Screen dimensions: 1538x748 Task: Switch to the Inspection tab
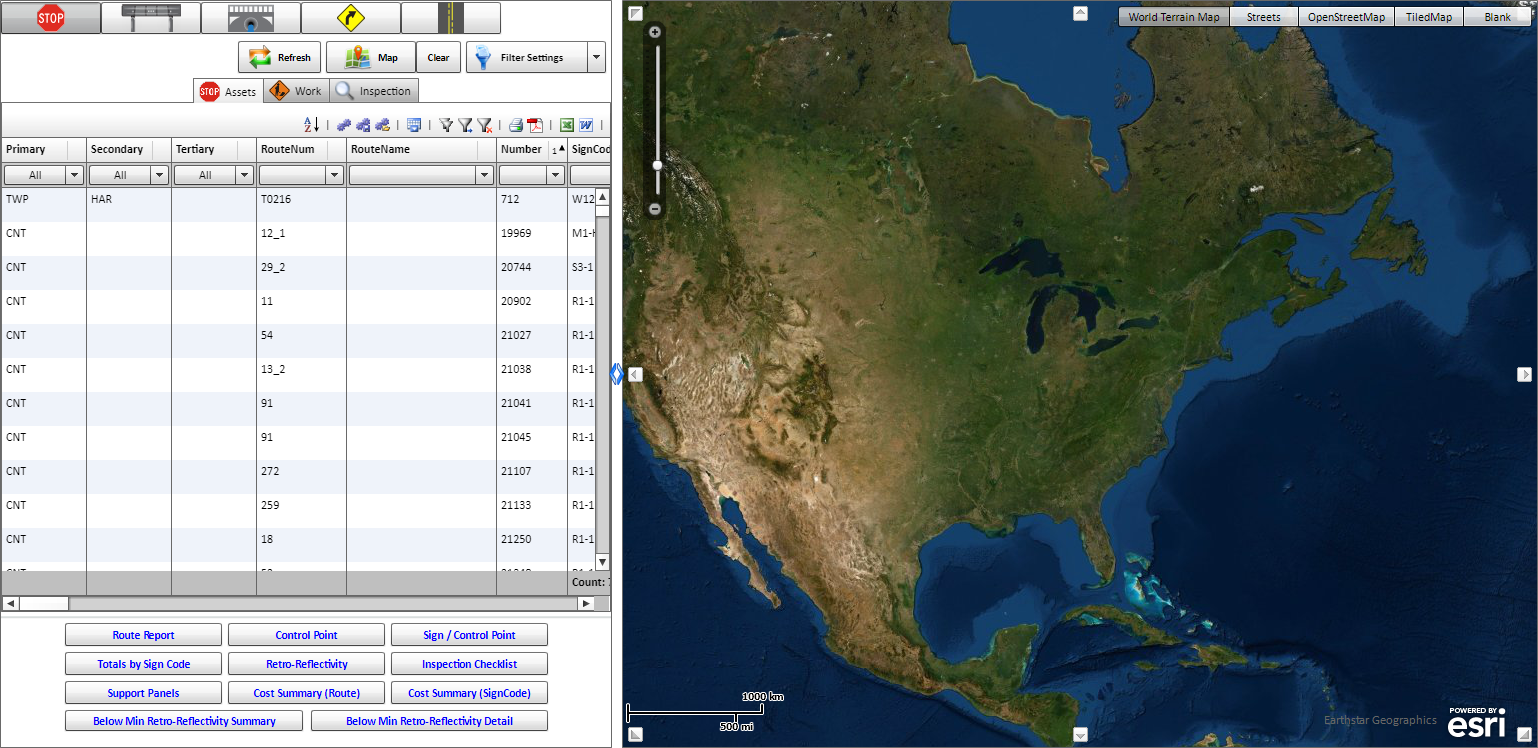pyautogui.click(x=374, y=91)
